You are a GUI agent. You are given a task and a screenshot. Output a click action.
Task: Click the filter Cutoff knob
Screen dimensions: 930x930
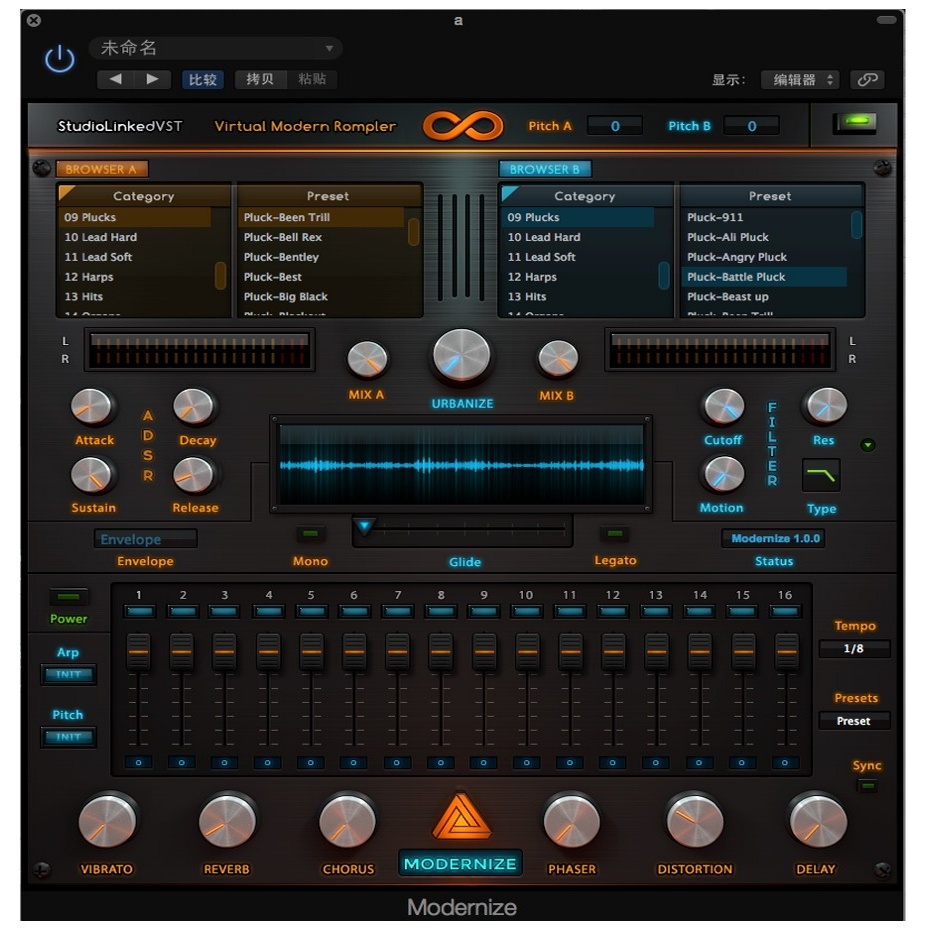pos(724,407)
